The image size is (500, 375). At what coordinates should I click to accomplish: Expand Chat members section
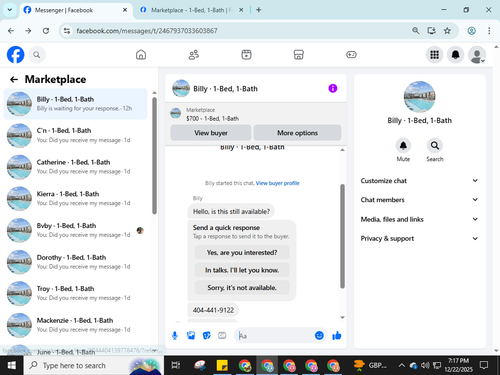[419, 200]
